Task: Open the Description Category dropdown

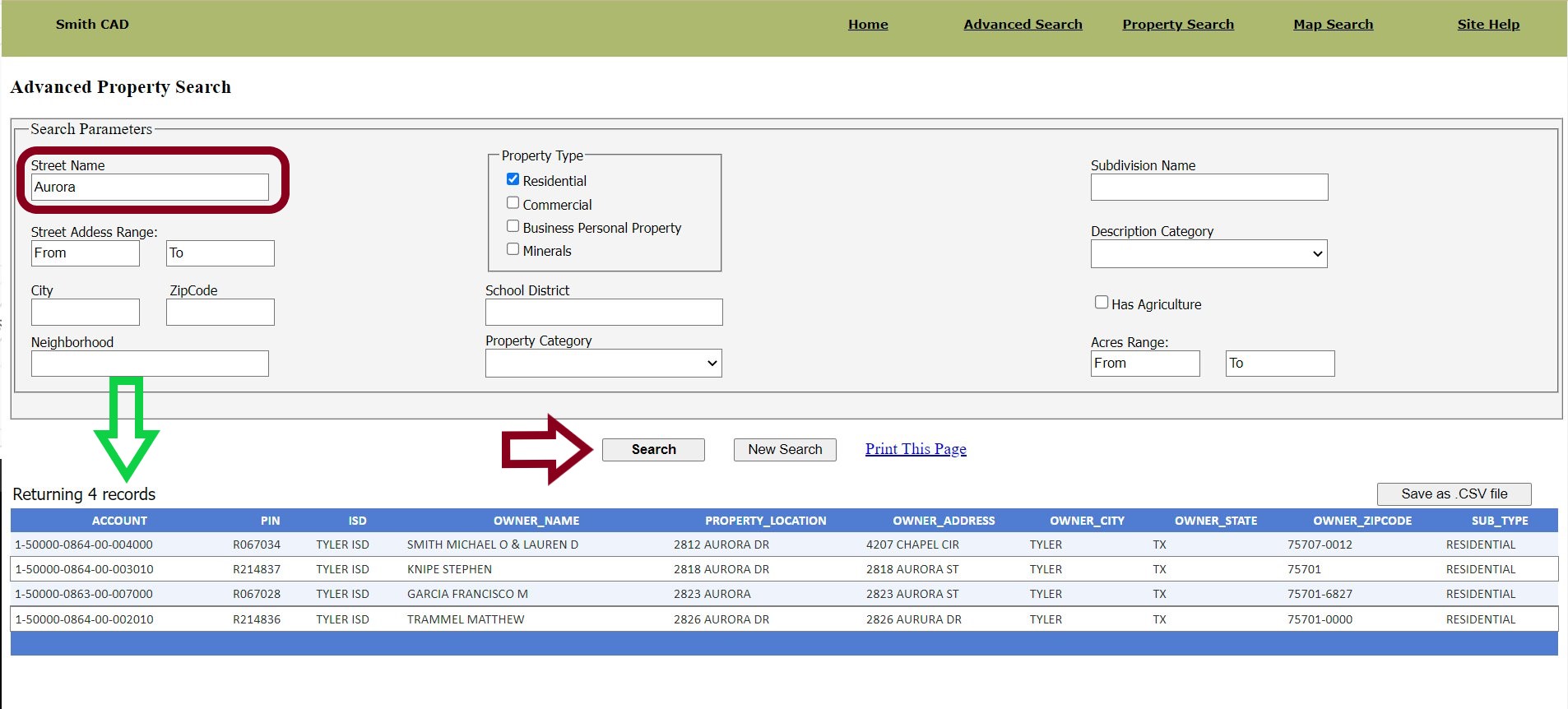Action: point(1208,254)
